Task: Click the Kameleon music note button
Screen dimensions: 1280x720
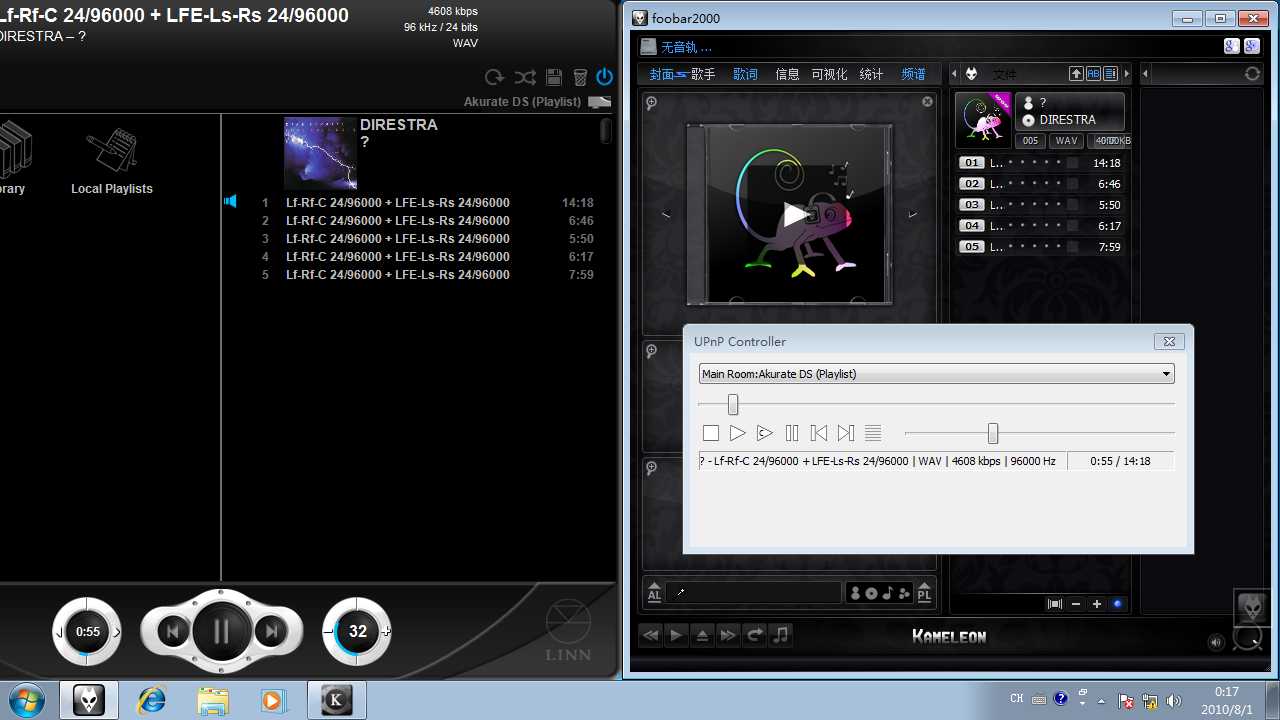Action: pyautogui.click(x=781, y=635)
